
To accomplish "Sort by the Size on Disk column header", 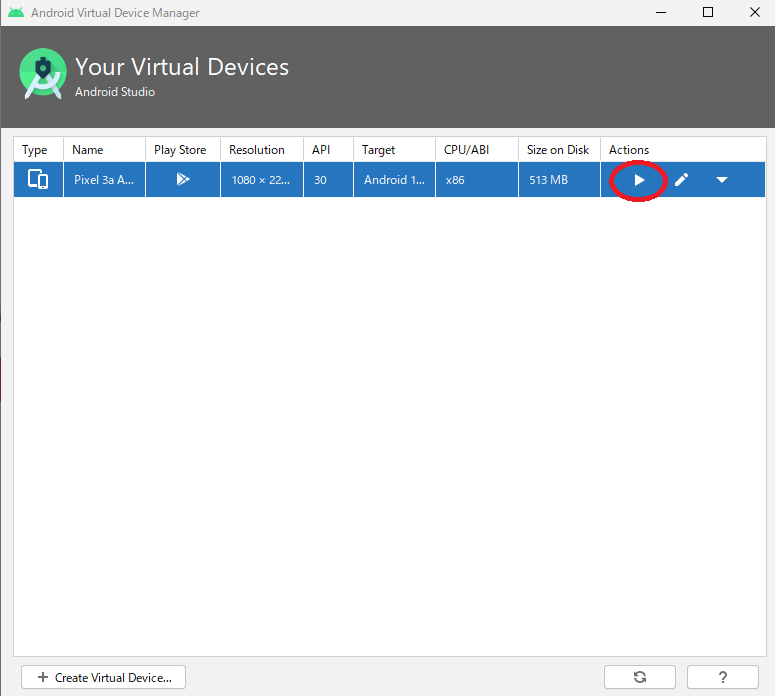I will pyautogui.click(x=560, y=150).
